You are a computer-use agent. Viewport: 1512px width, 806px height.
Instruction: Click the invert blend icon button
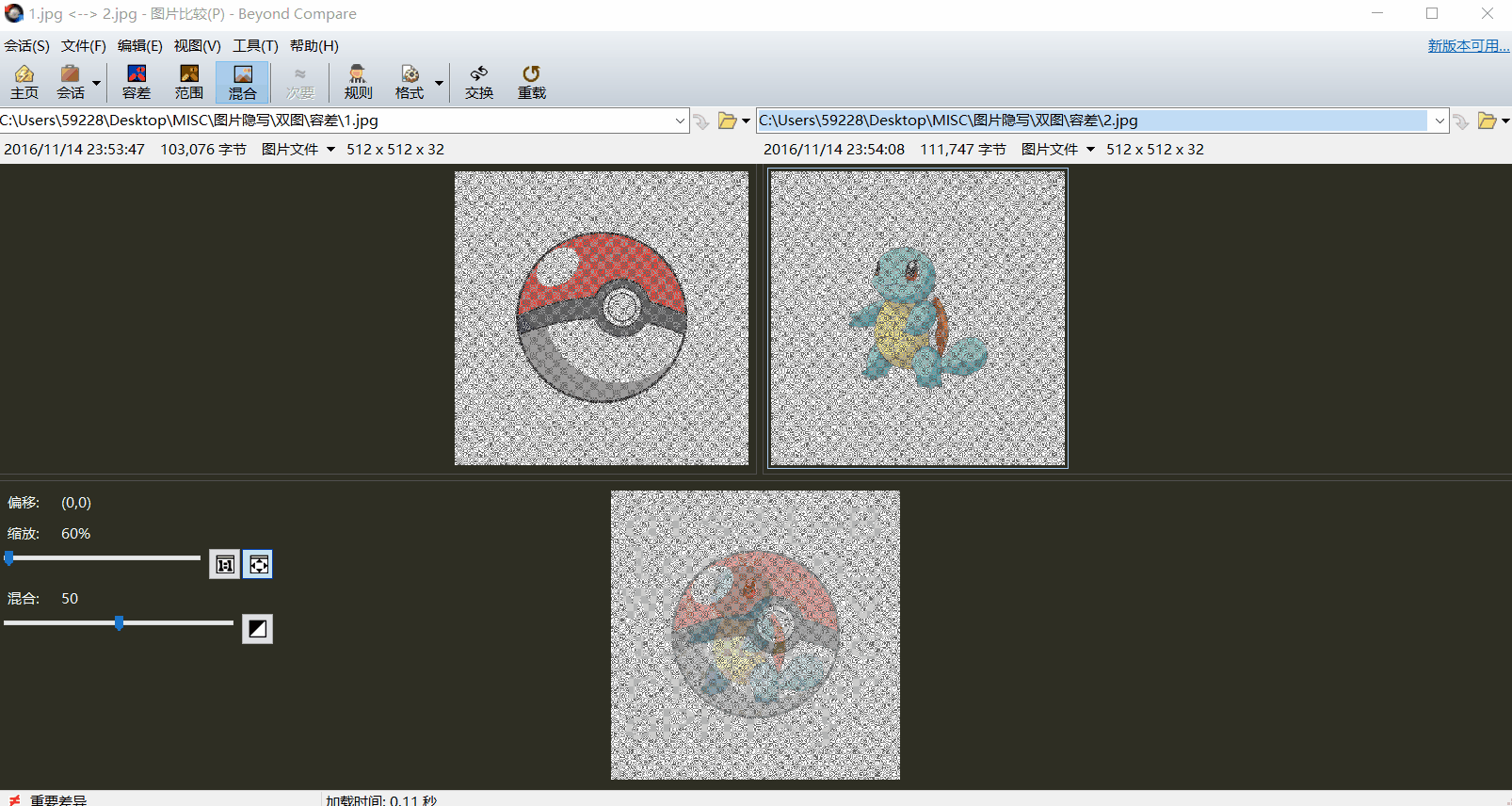[x=257, y=629]
